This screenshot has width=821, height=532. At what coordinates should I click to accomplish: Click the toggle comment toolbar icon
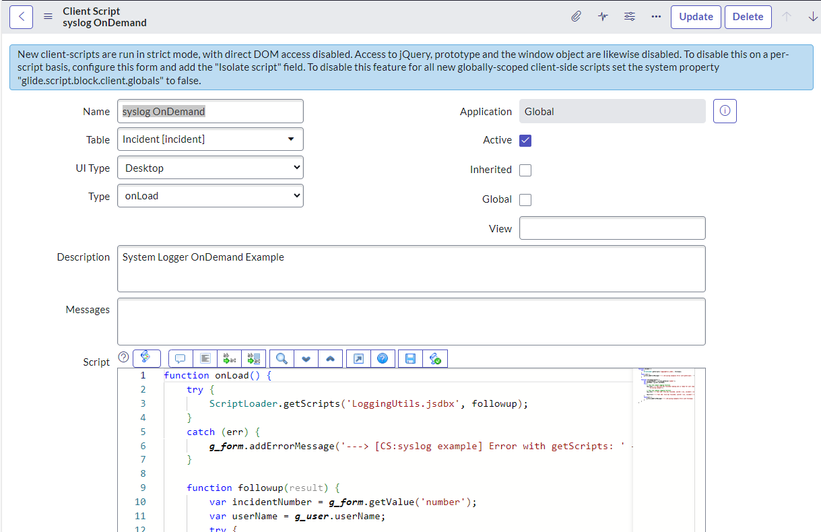point(180,359)
